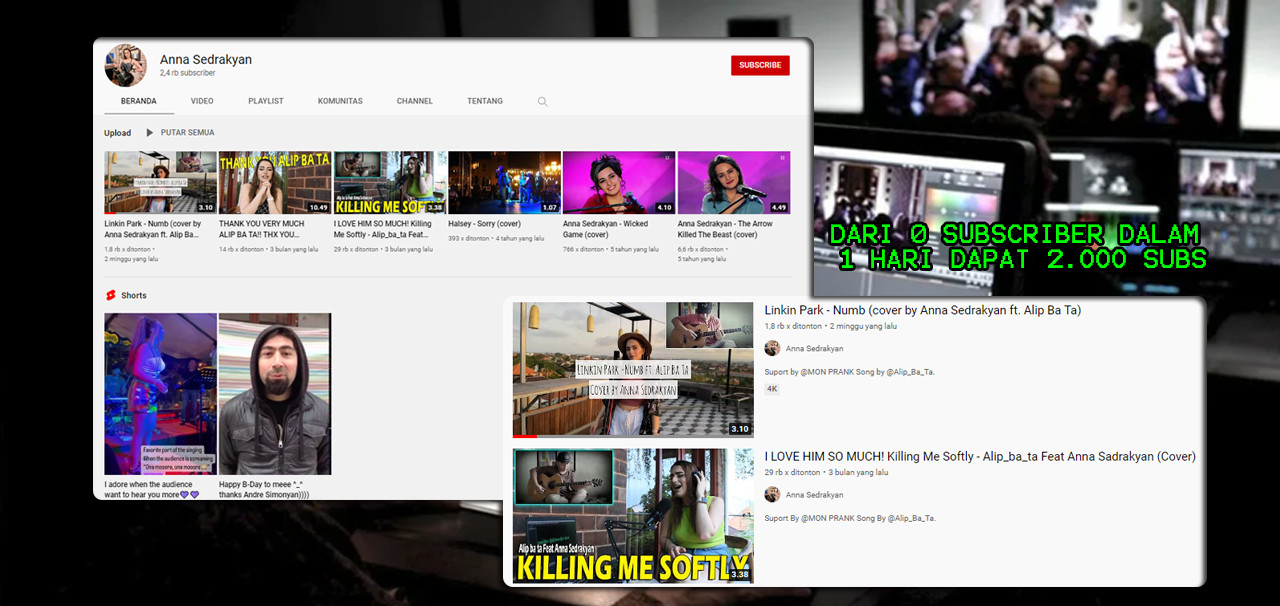Open Wicked Game cover thumbnail
Screen dimensions: 1280x606
click(x=619, y=182)
